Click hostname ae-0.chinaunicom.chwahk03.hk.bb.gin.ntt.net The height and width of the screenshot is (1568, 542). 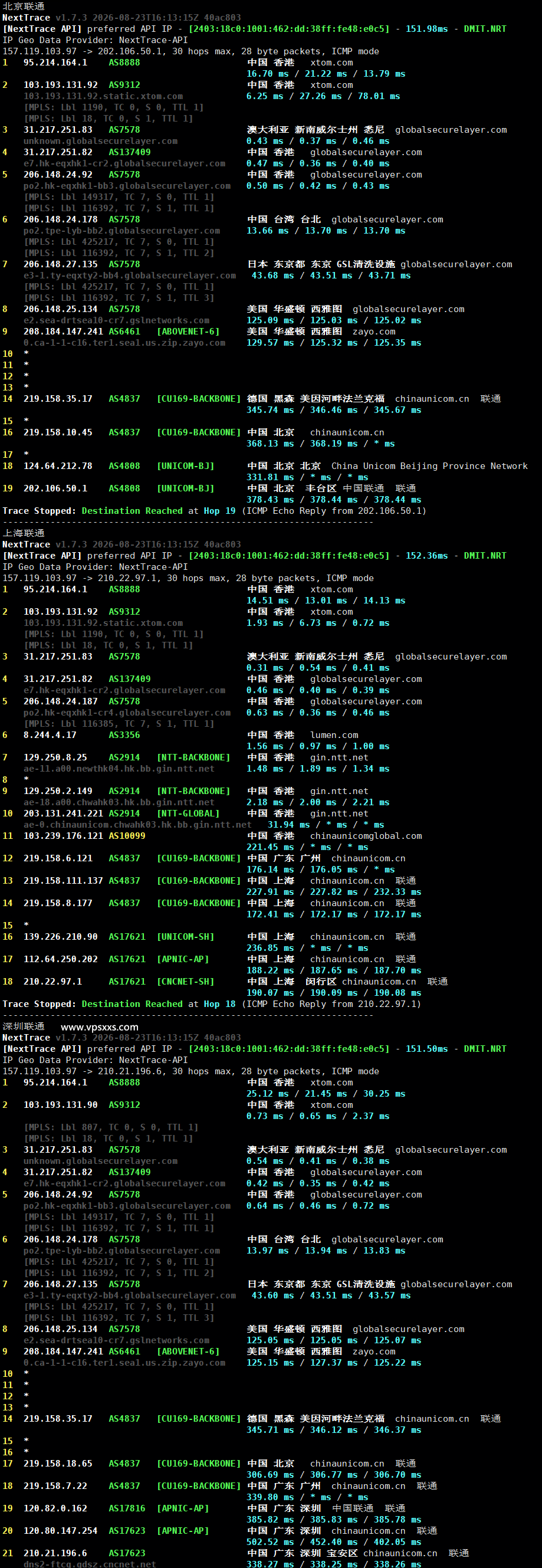pyautogui.click(x=137, y=825)
